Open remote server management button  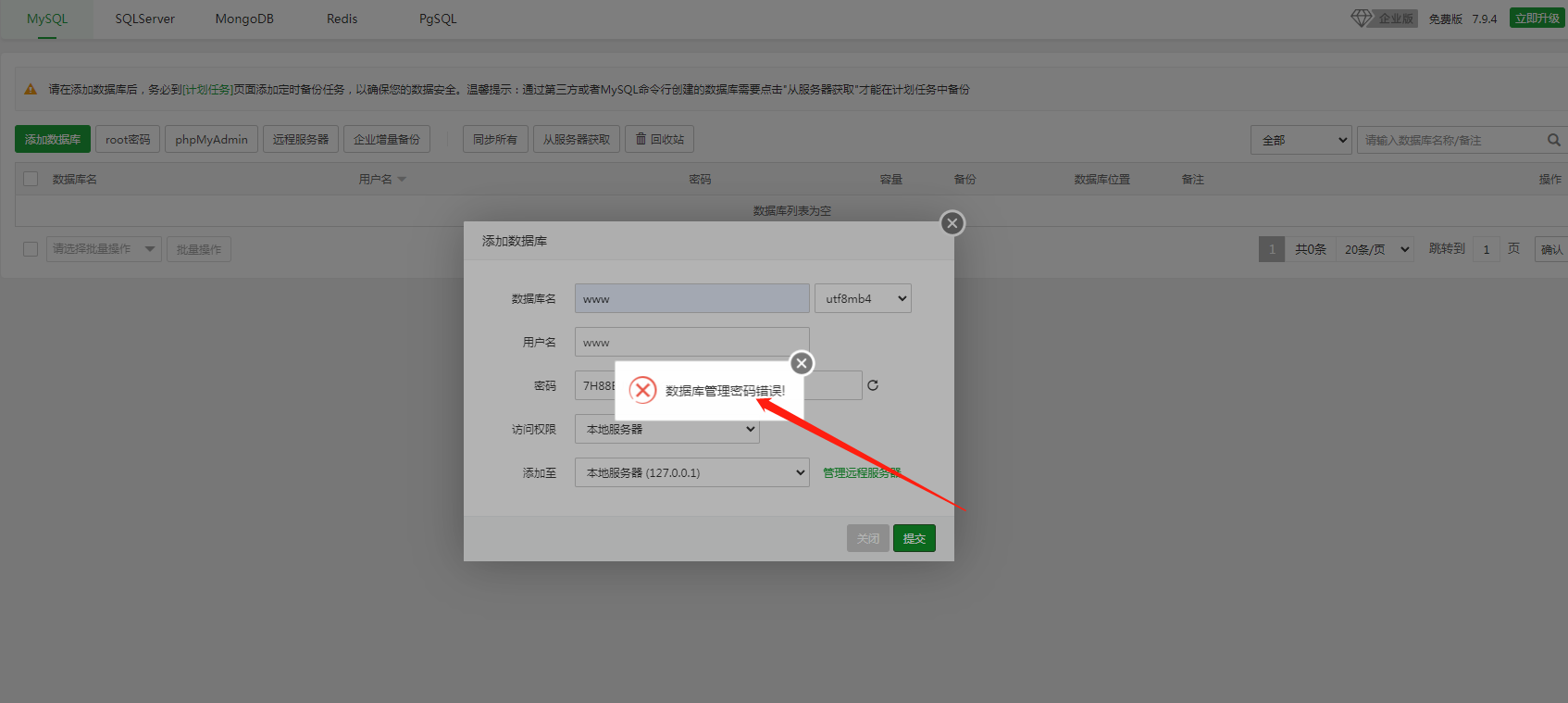coord(301,139)
